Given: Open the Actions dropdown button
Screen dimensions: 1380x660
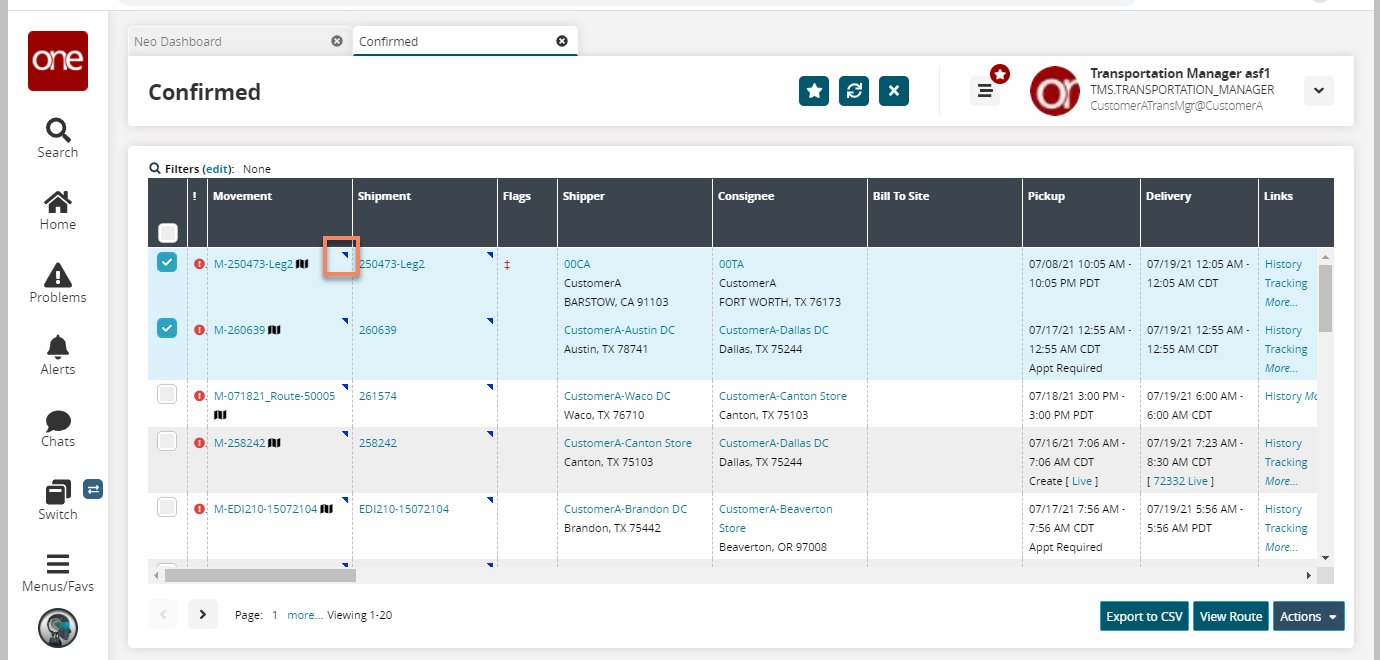Looking at the screenshot, I should (1308, 616).
